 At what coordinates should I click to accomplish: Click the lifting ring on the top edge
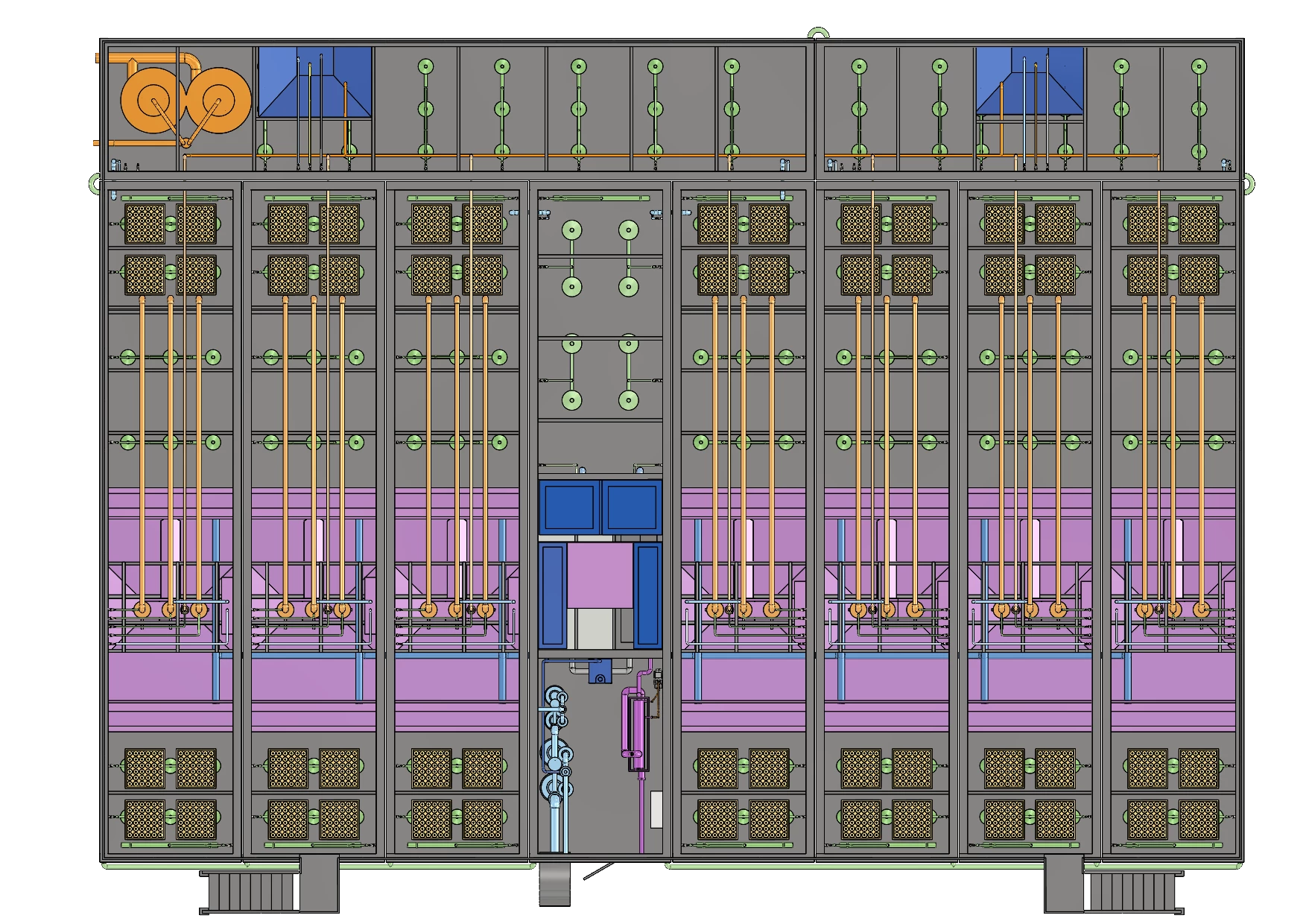click(x=819, y=32)
